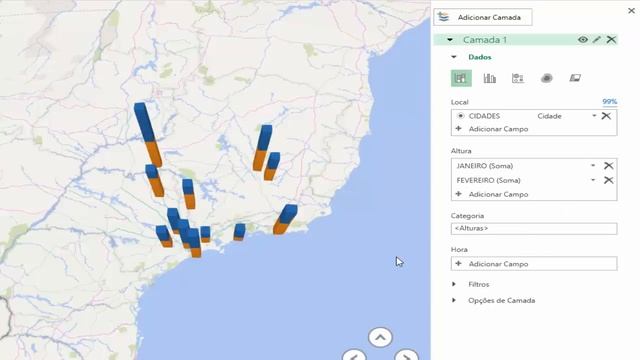Viewport: 640px width, 360px height.
Task: Select region visualization type
Action: pyautogui.click(x=575, y=78)
